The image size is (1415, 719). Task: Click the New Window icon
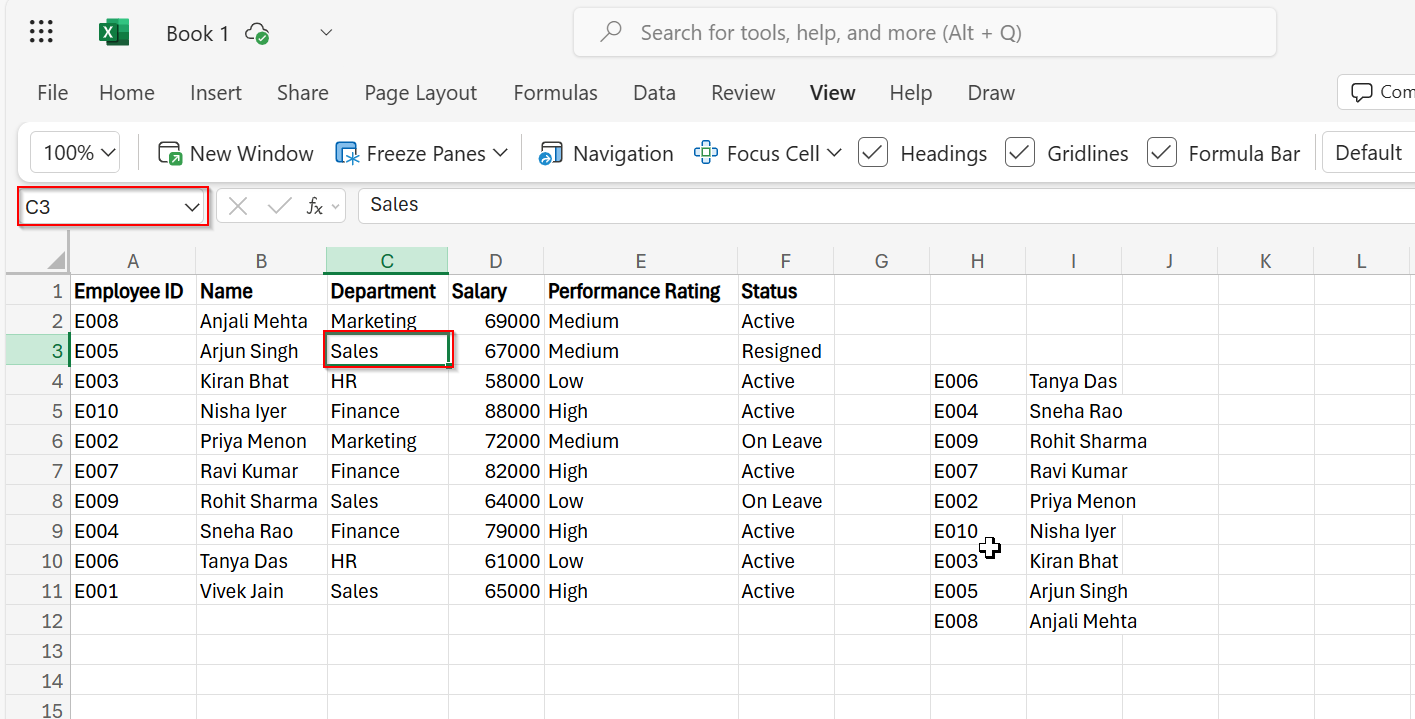click(x=168, y=152)
